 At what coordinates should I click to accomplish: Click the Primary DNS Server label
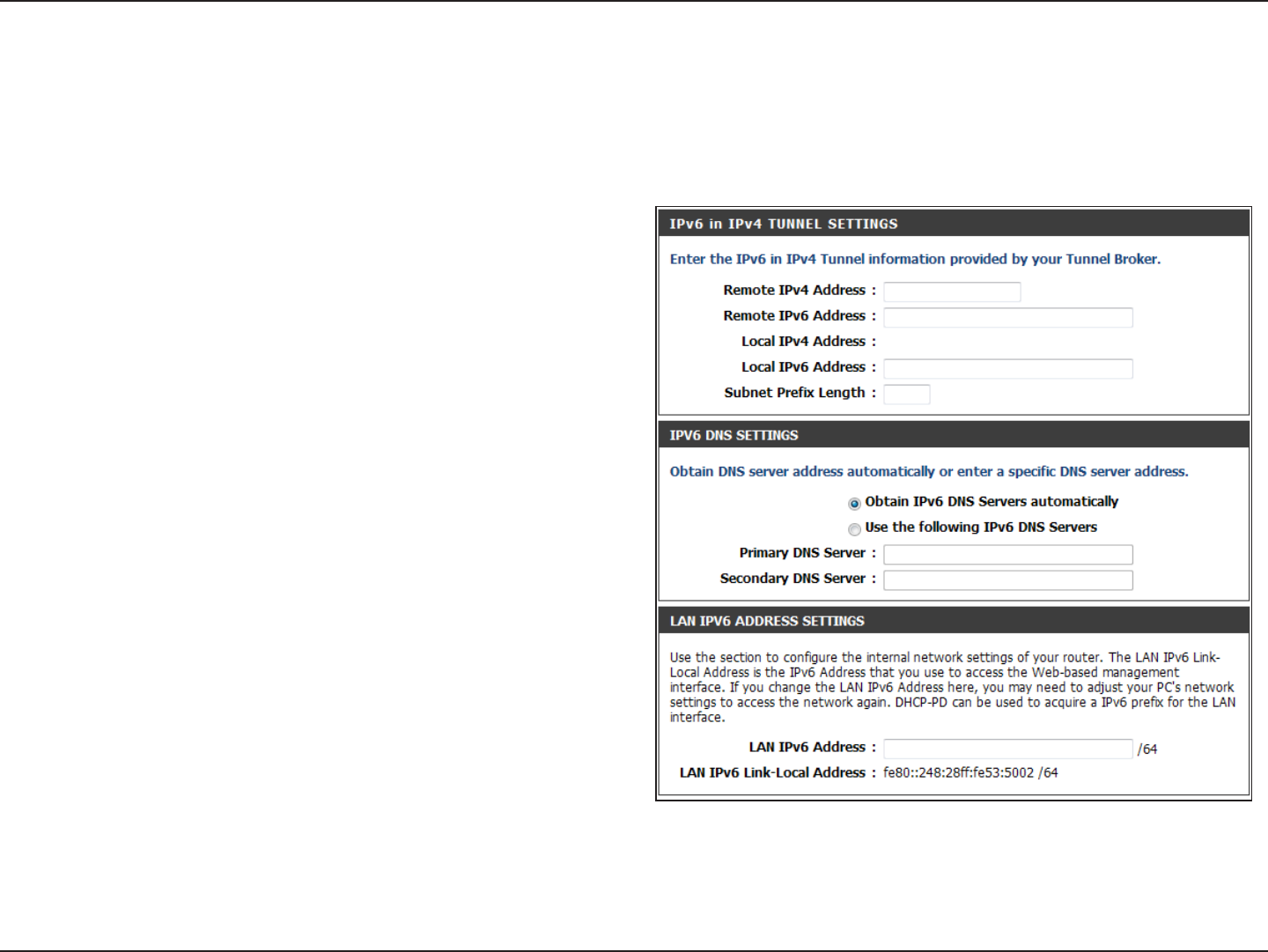point(807,552)
